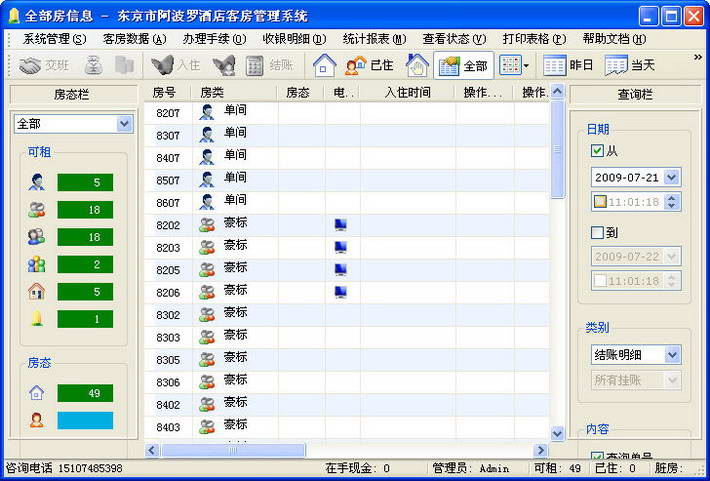The height and width of the screenshot is (481, 710).
Task: Click green count bar showing 49
Action: click(x=85, y=393)
